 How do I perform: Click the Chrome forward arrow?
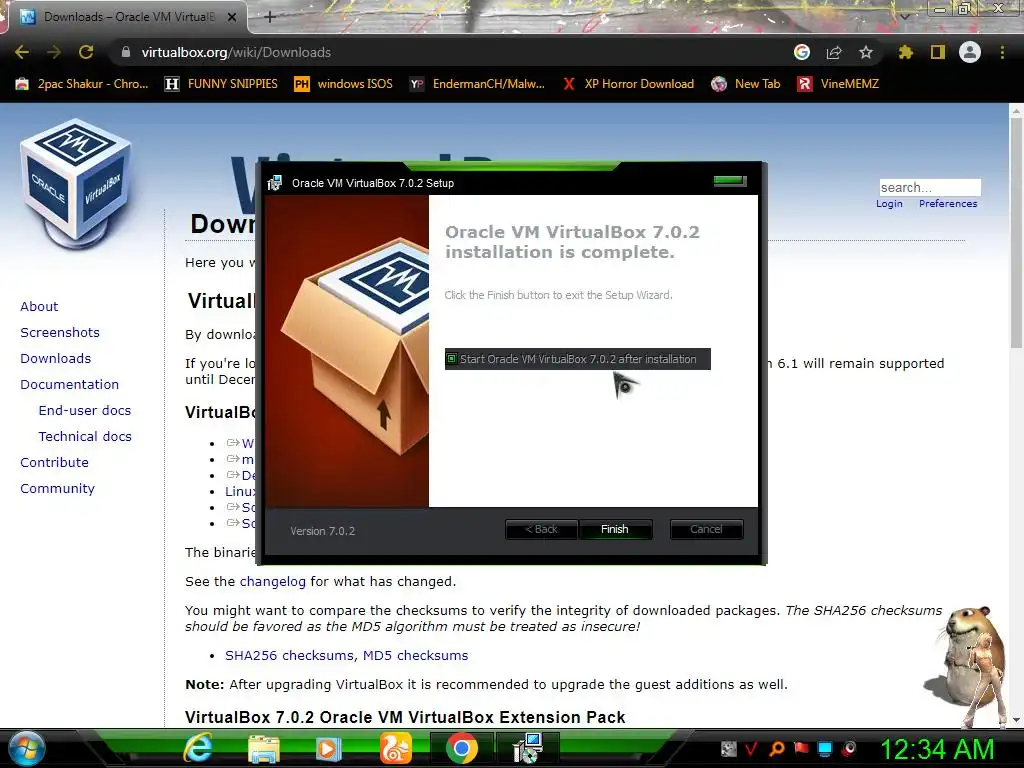[54, 52]
